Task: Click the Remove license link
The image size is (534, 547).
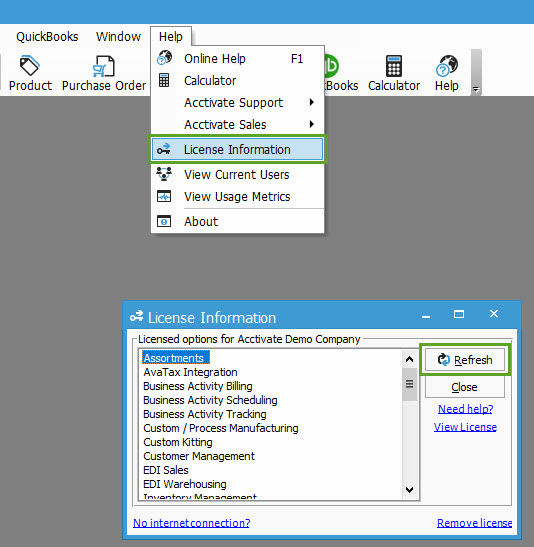Action: pyautogui.click(x=474, y=523)
